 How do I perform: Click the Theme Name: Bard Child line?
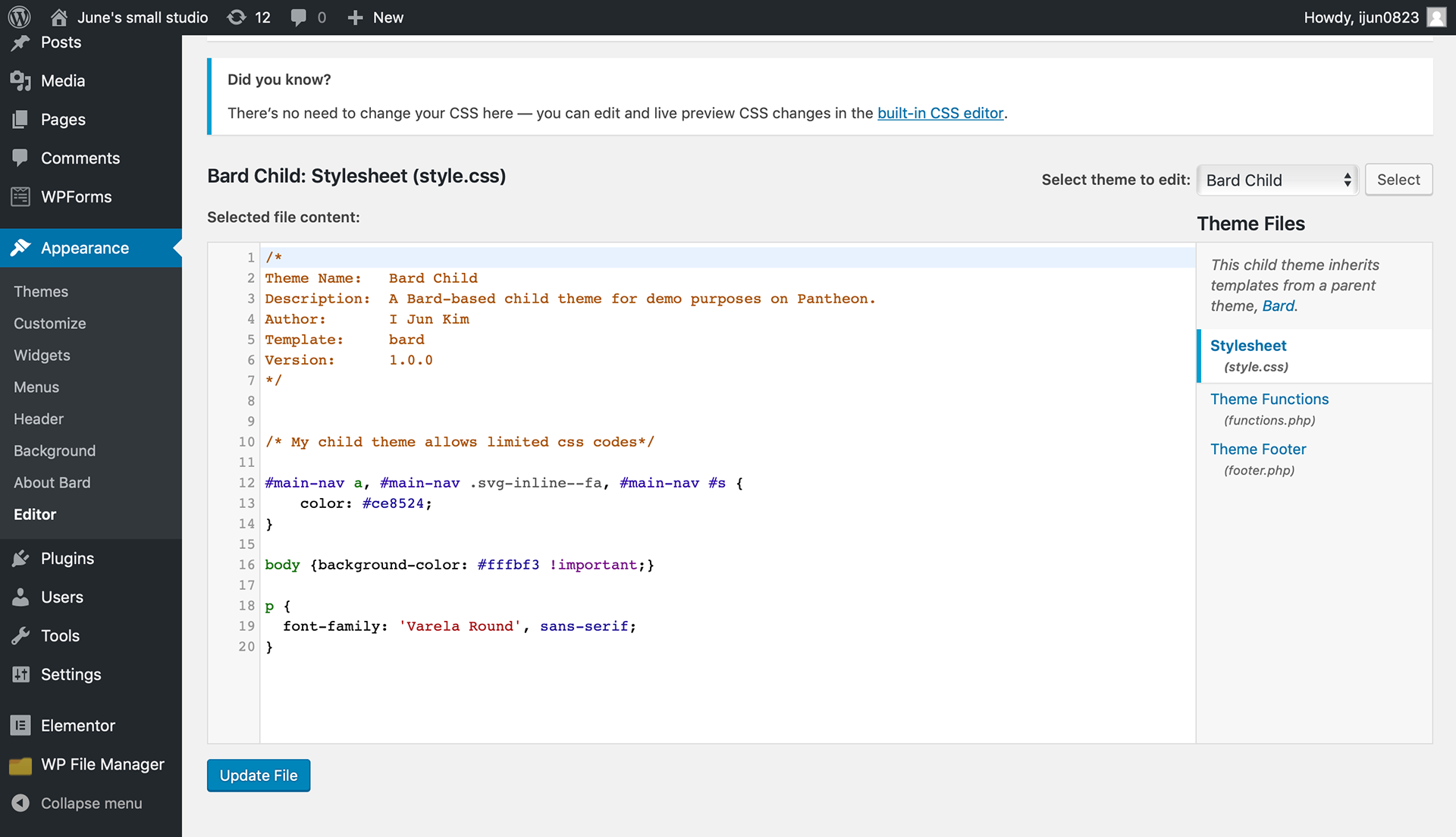click(371, 278)
